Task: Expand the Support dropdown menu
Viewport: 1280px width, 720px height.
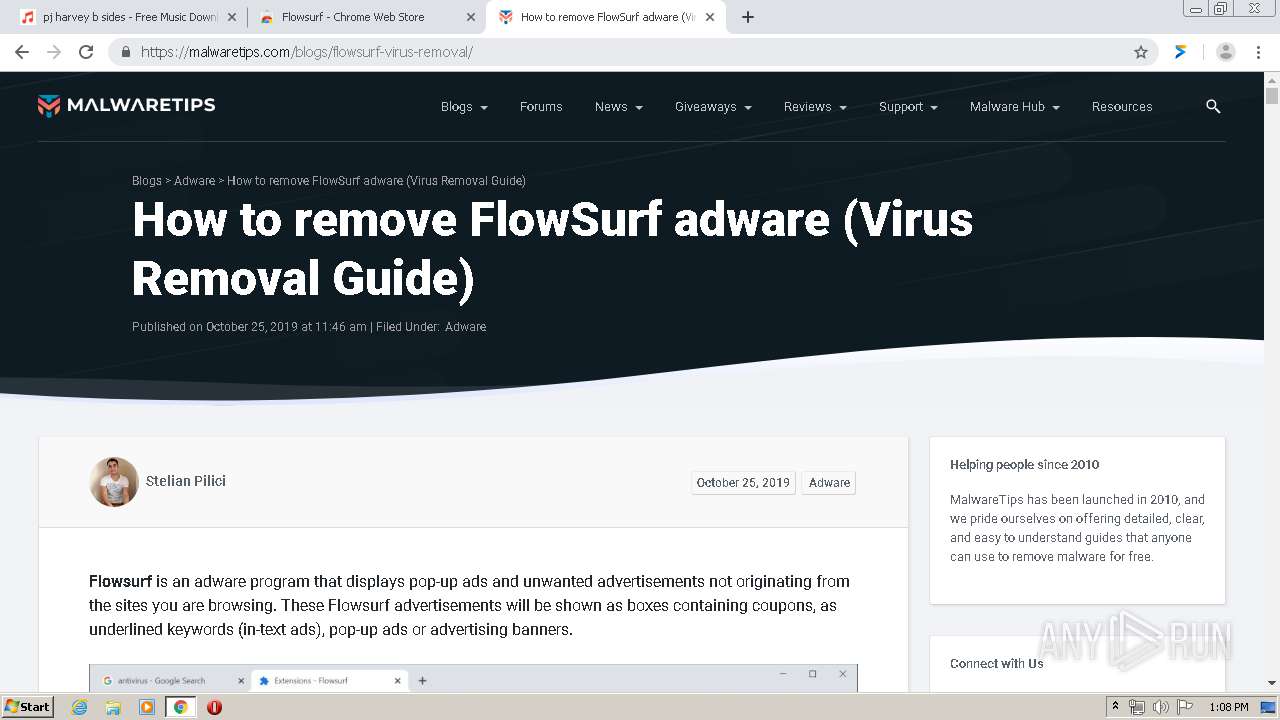Action: [908, 107]
